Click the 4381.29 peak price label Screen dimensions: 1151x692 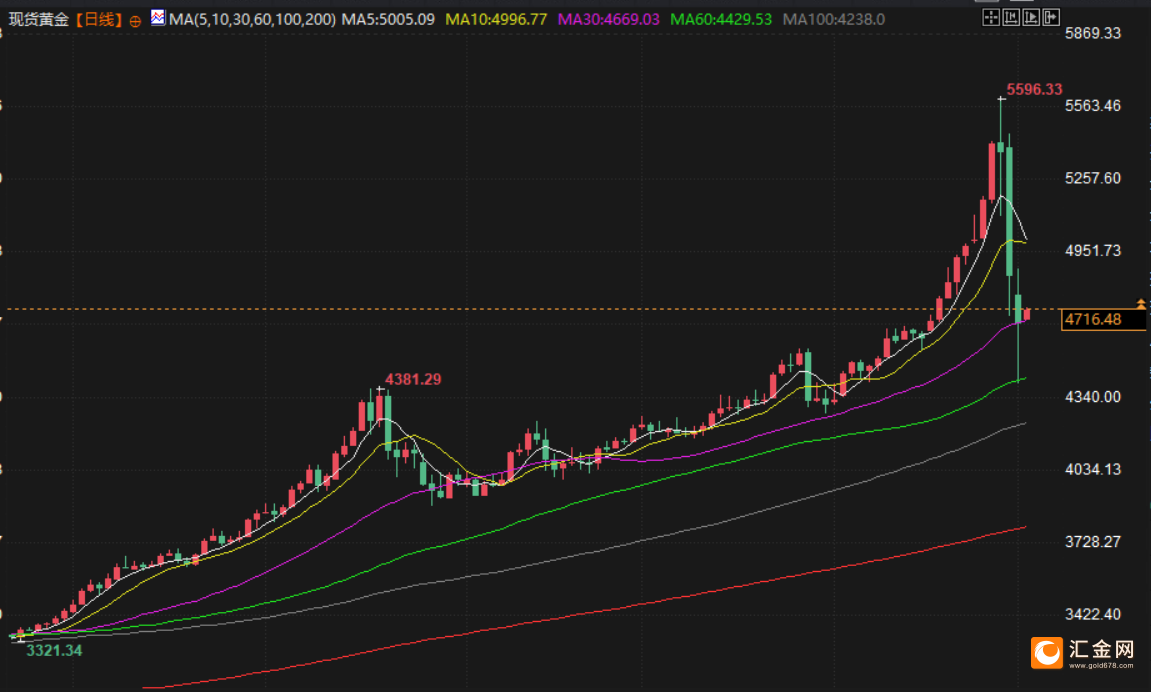pos(413,379)
